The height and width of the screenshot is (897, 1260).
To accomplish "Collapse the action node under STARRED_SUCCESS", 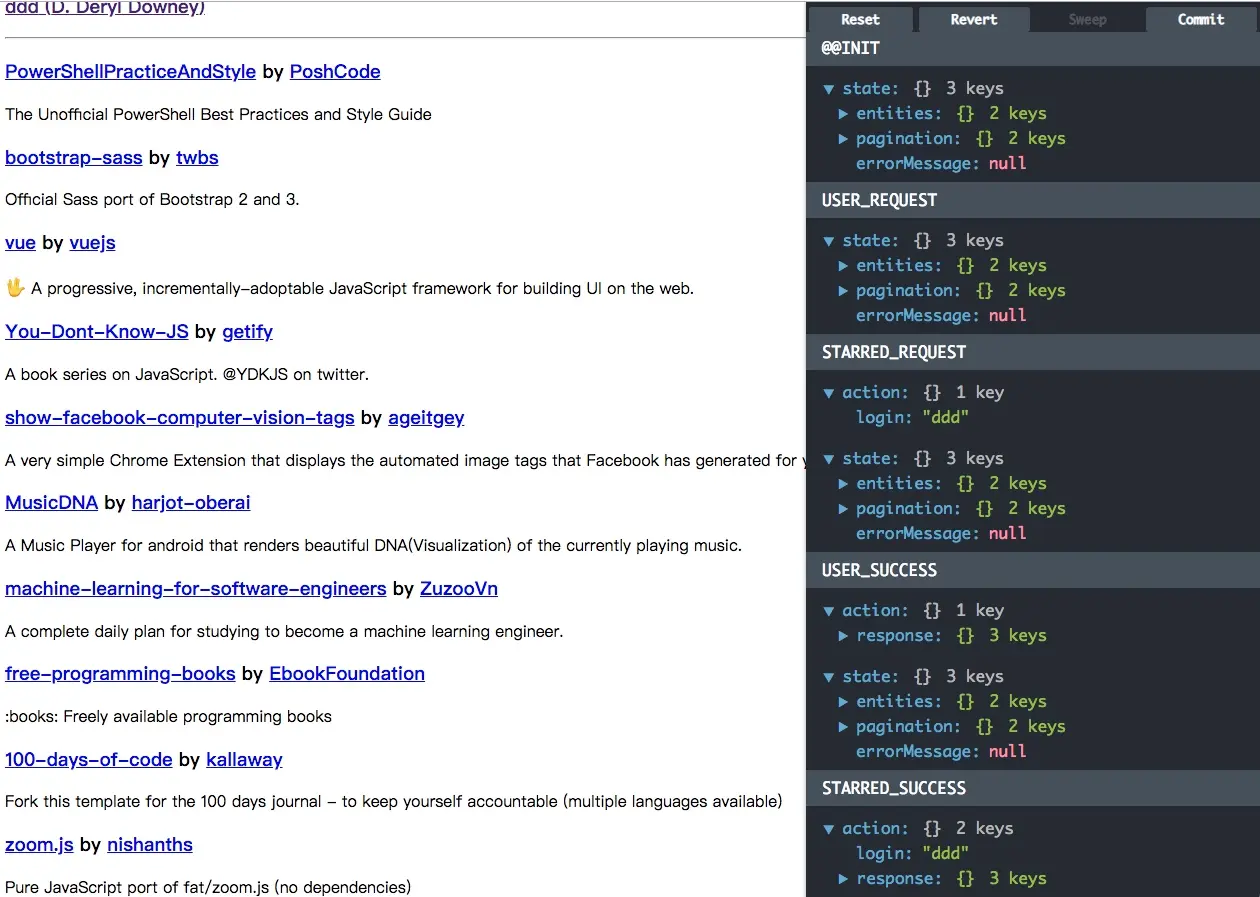I will [828, 829].
